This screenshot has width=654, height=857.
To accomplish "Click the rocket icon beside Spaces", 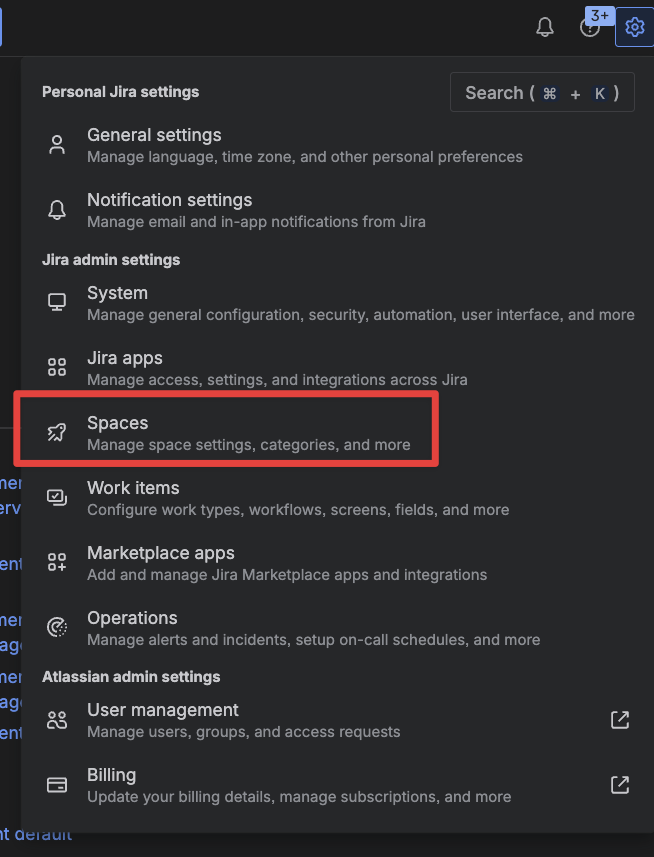I will [x=57, y=432].
